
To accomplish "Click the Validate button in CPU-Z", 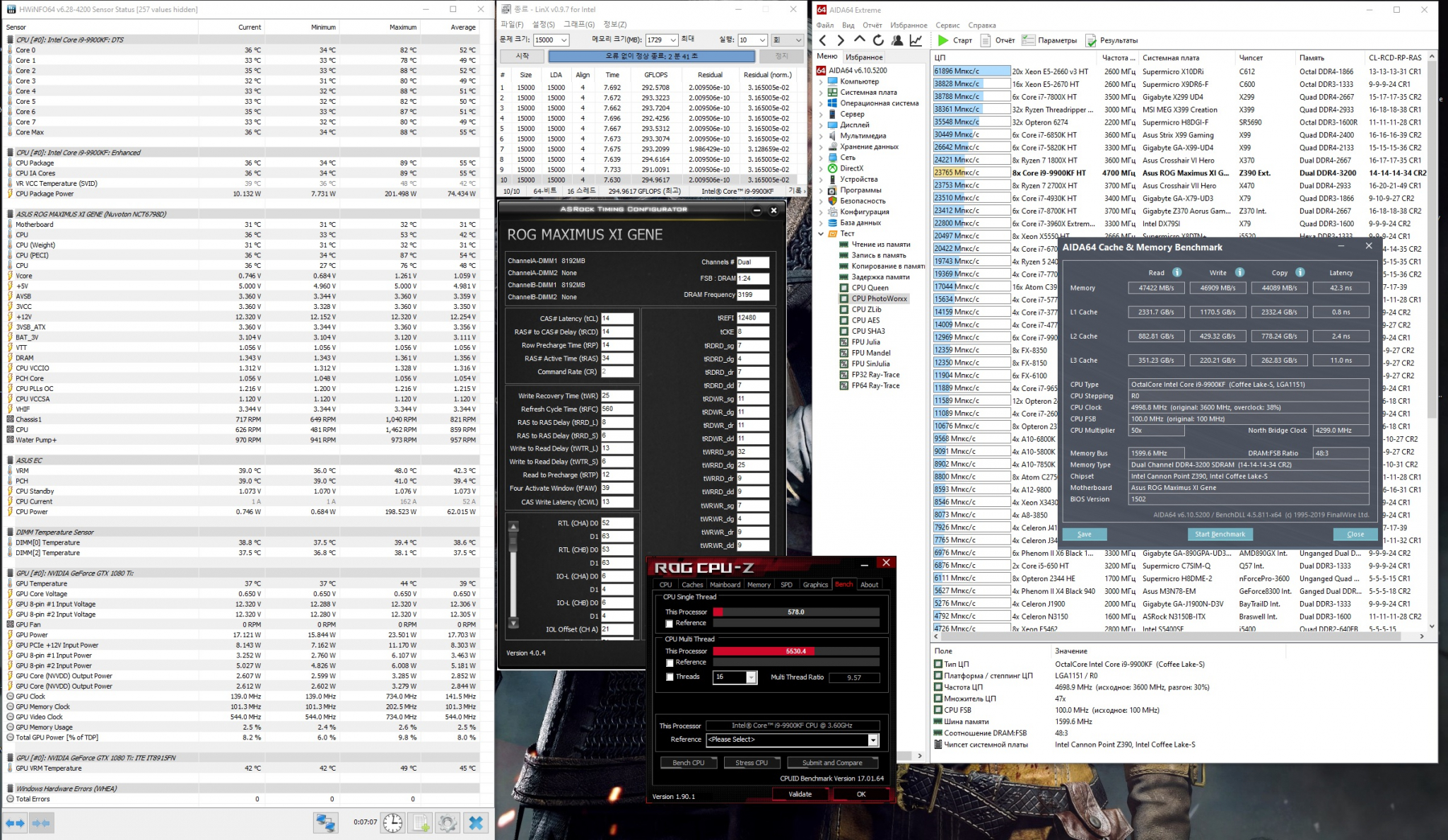I will 798,793.
